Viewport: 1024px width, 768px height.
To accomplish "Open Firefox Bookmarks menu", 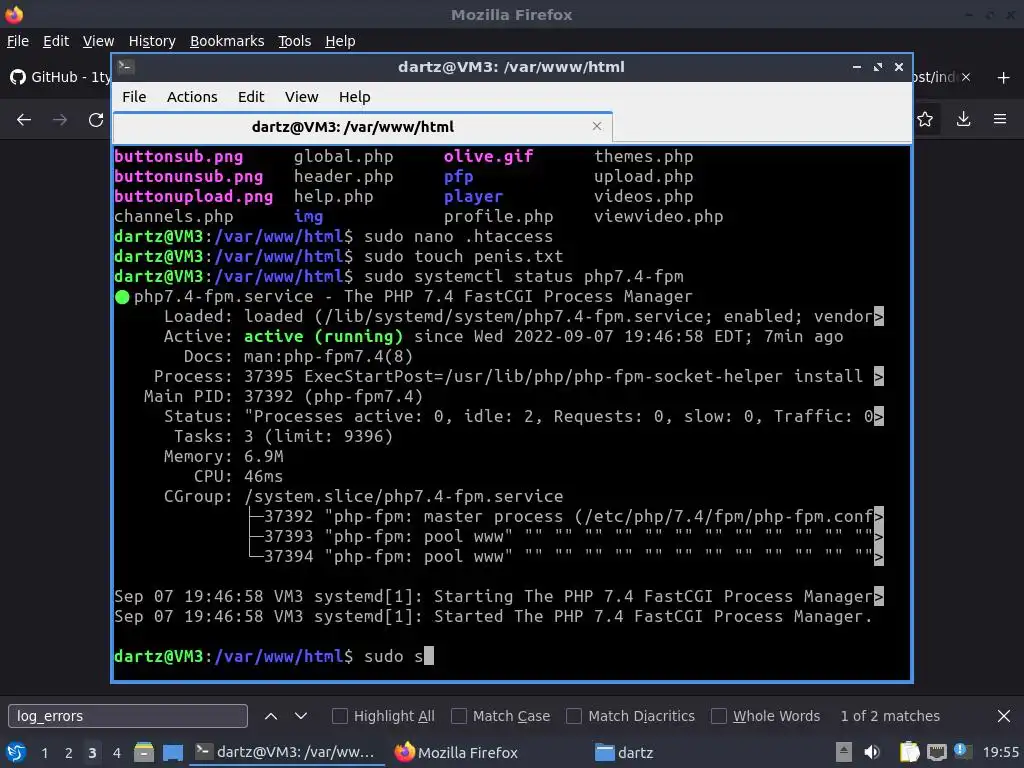I will tap(227, 41).
